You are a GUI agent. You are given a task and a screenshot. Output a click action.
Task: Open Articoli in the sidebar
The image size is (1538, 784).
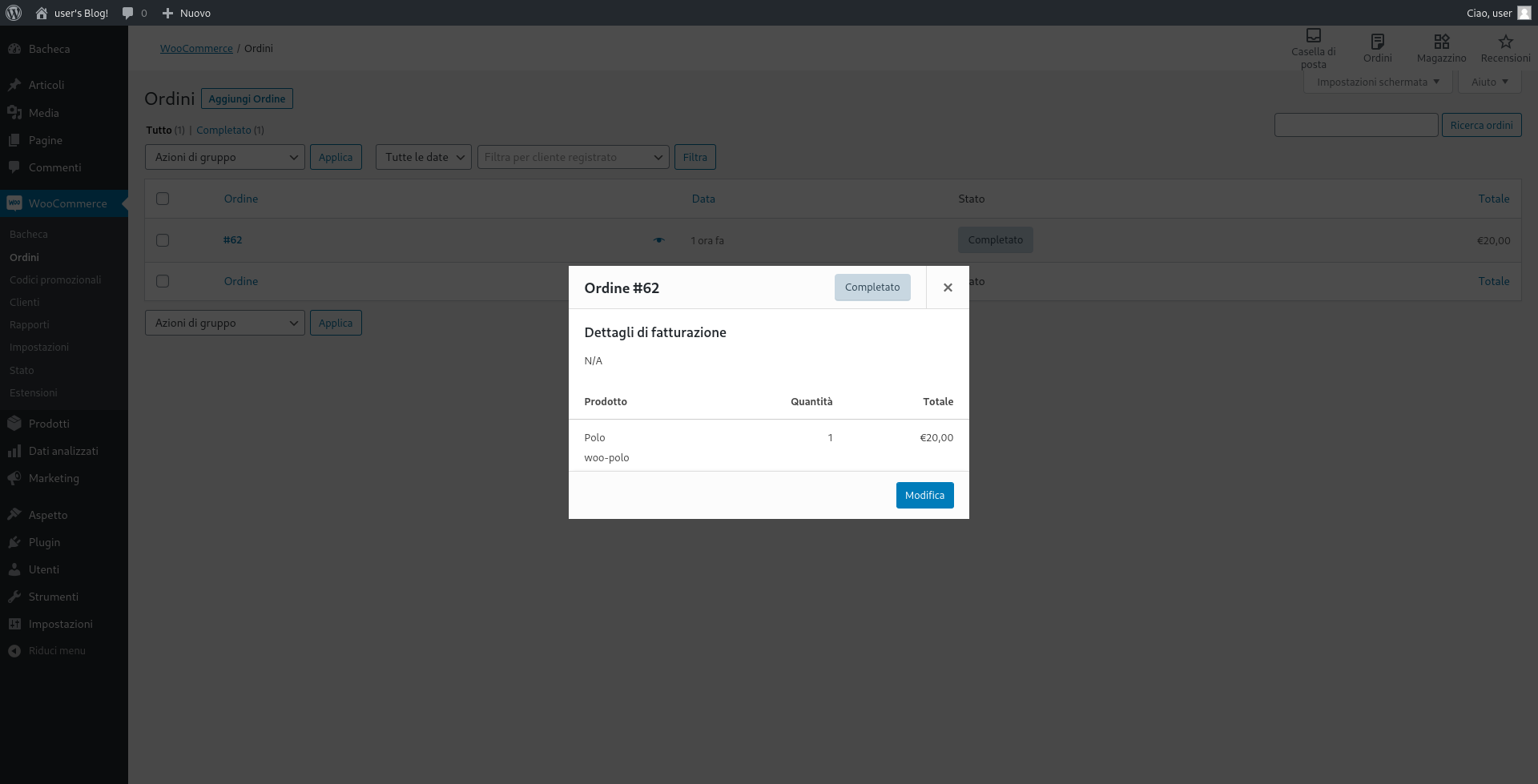tap(64, 85)
